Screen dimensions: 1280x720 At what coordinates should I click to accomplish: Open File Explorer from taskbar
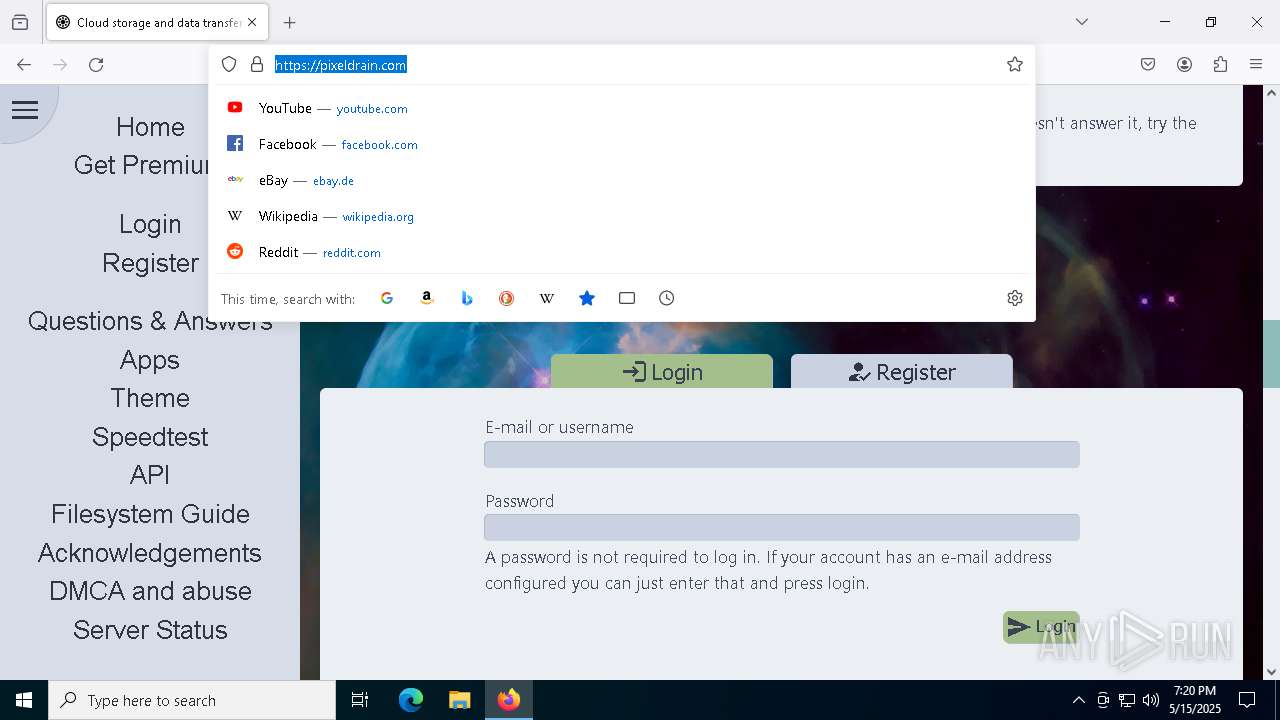459,700
